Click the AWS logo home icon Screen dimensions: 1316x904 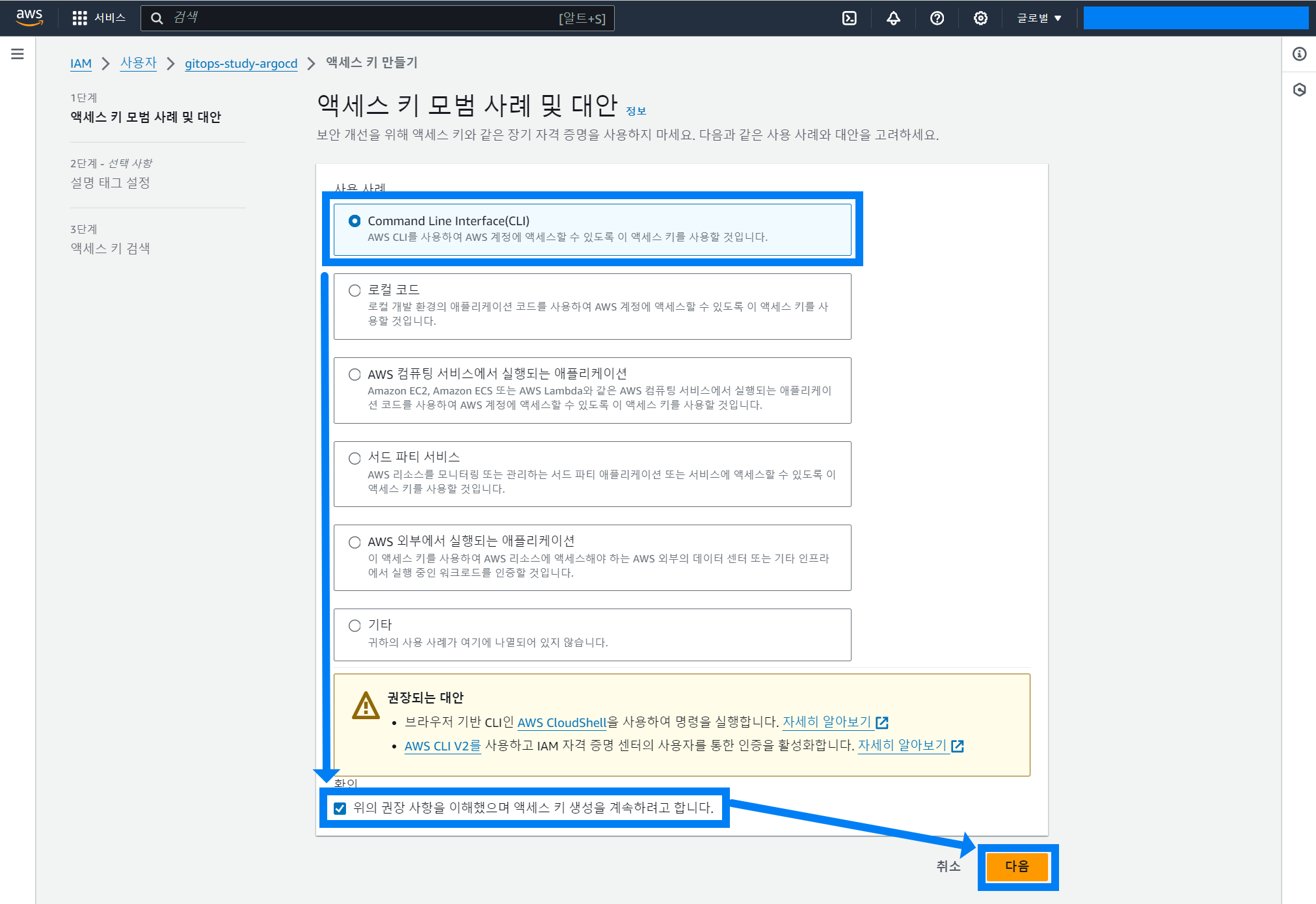(x=29, y=18)
